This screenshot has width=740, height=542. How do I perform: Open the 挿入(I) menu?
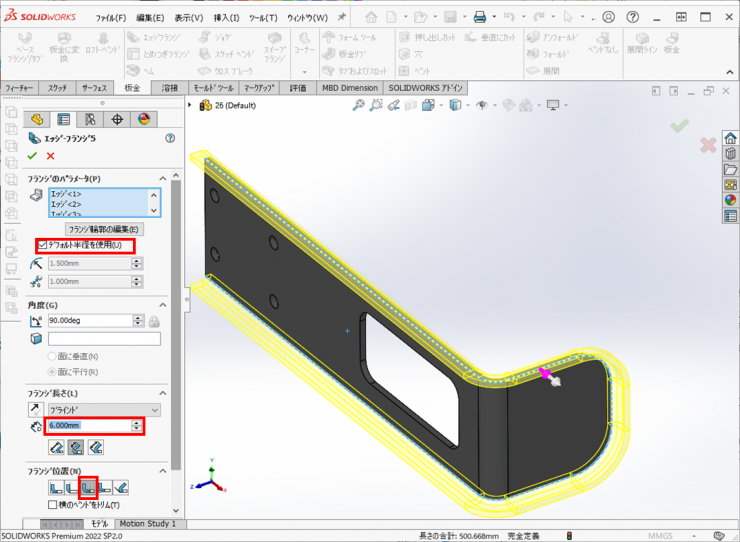point(226,18)
